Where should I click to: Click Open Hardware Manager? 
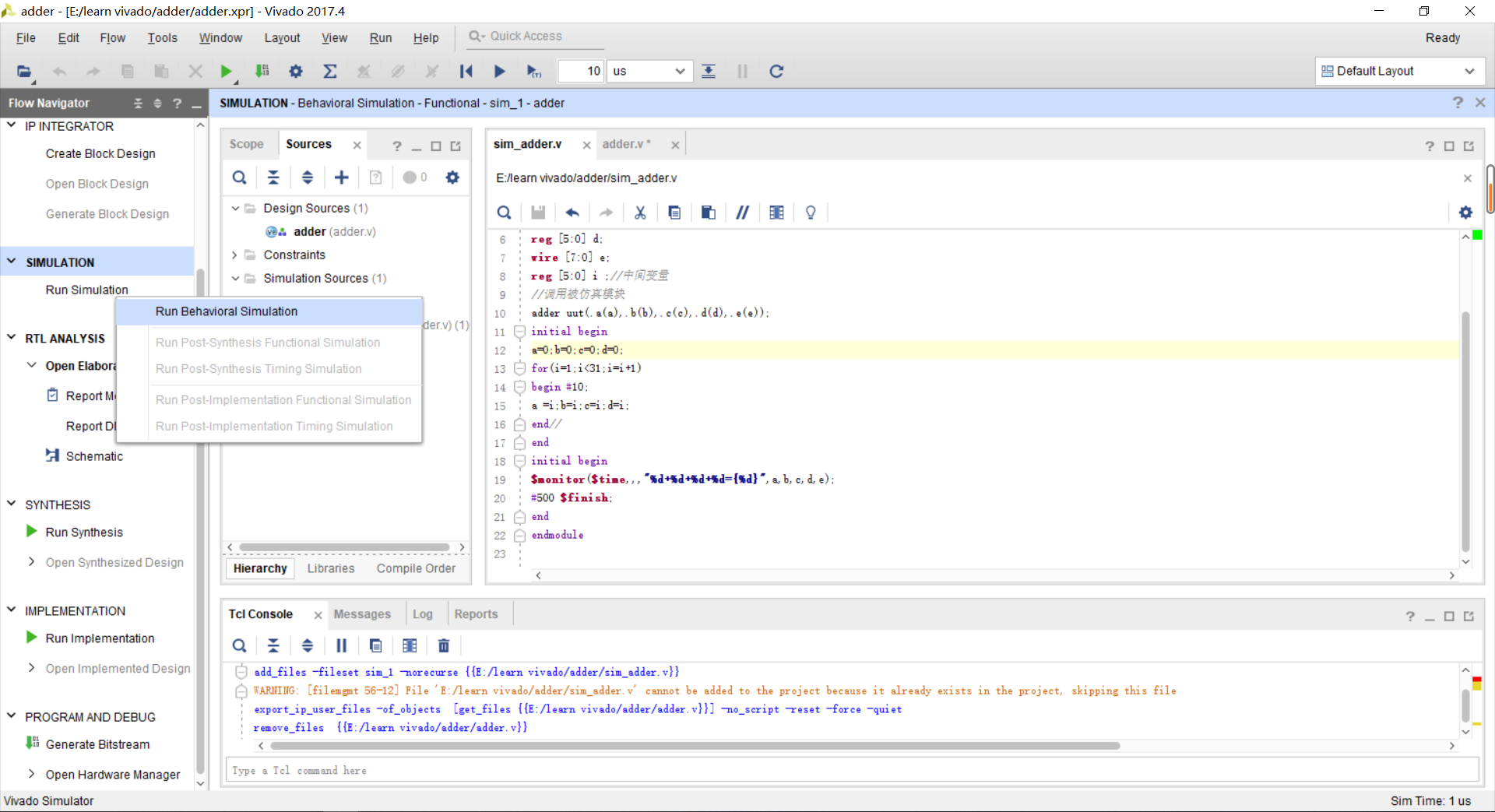(x=113, y=775)
